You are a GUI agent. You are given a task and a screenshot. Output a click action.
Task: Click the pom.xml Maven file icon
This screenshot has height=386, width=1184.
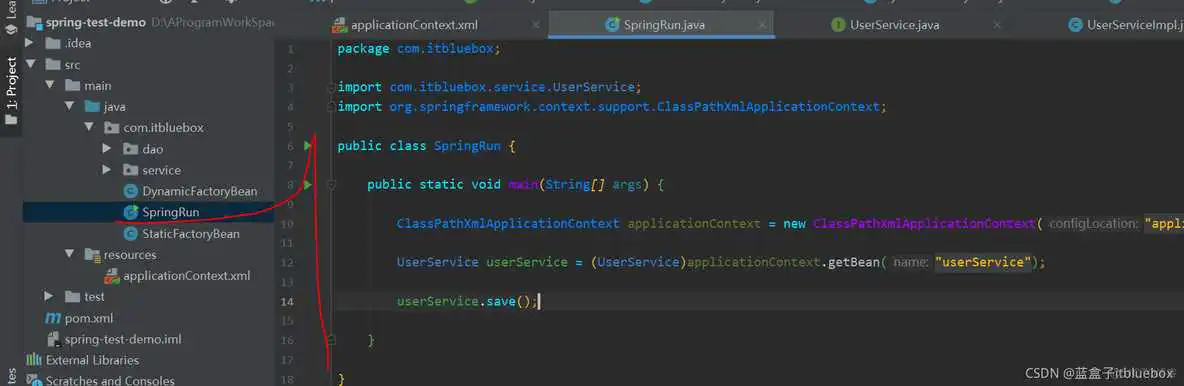tap(53, 318)
